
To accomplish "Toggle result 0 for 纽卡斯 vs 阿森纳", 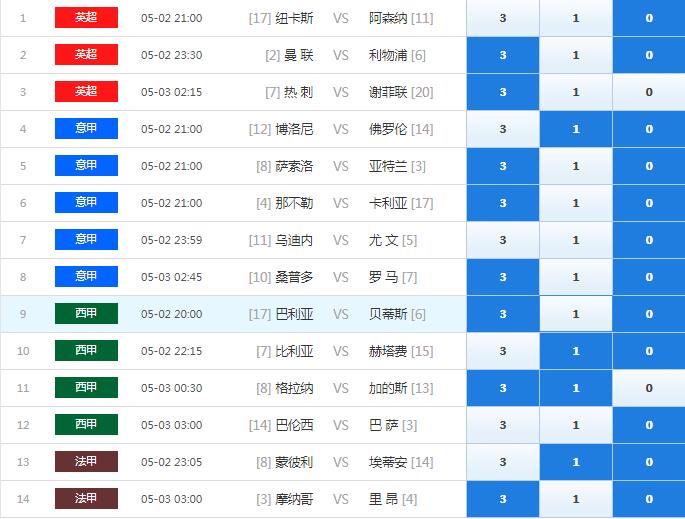I will click(x=649, y=18).
